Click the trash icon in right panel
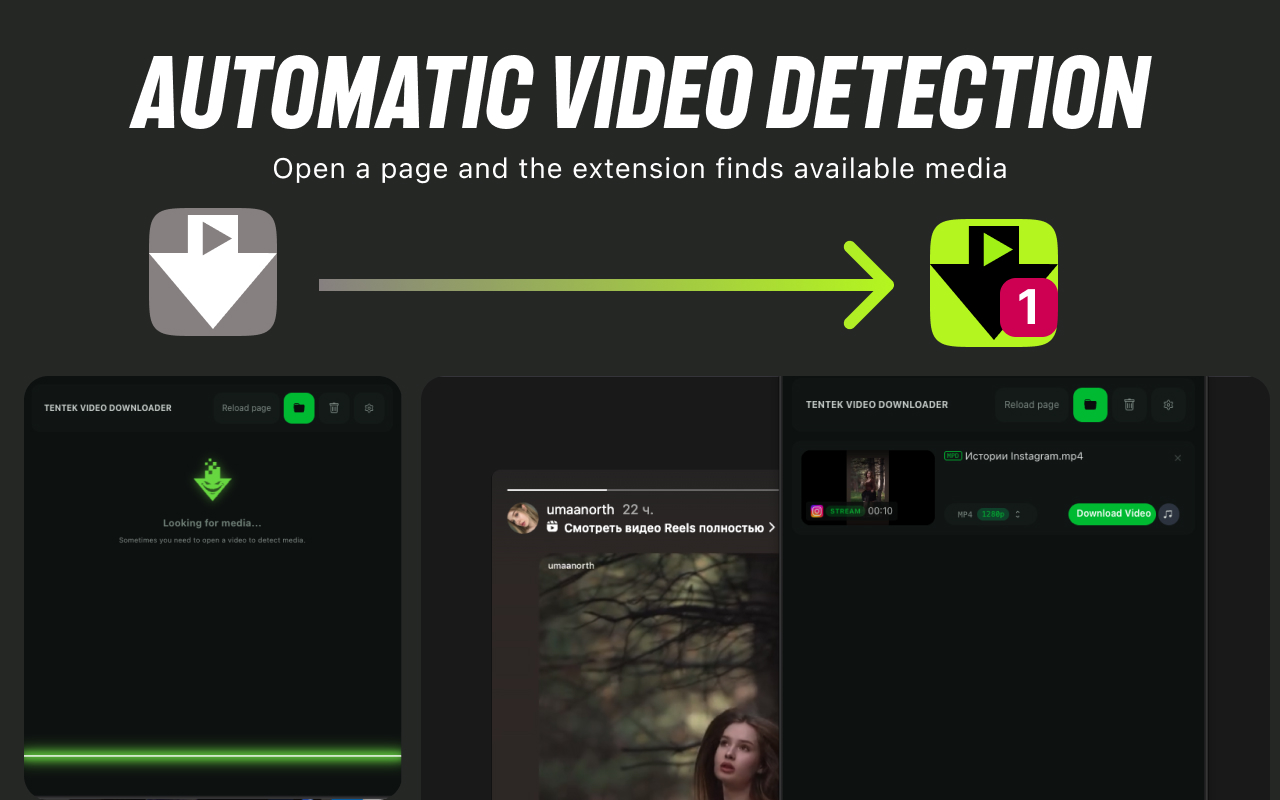1280x800 pixels. (1129, 405)
